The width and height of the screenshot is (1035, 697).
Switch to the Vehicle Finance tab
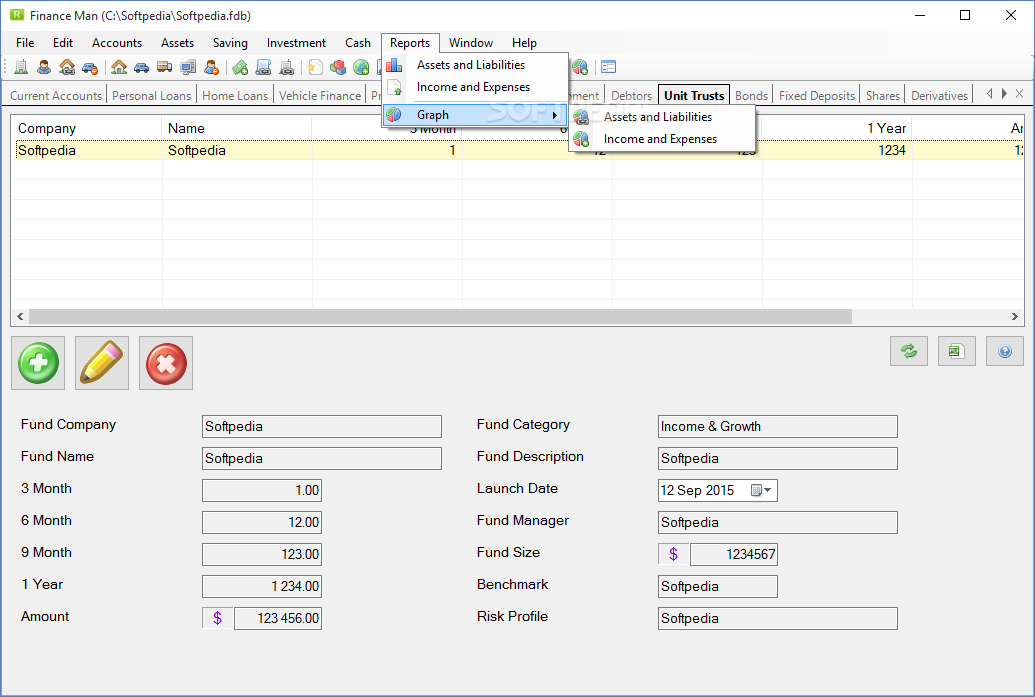320,96
